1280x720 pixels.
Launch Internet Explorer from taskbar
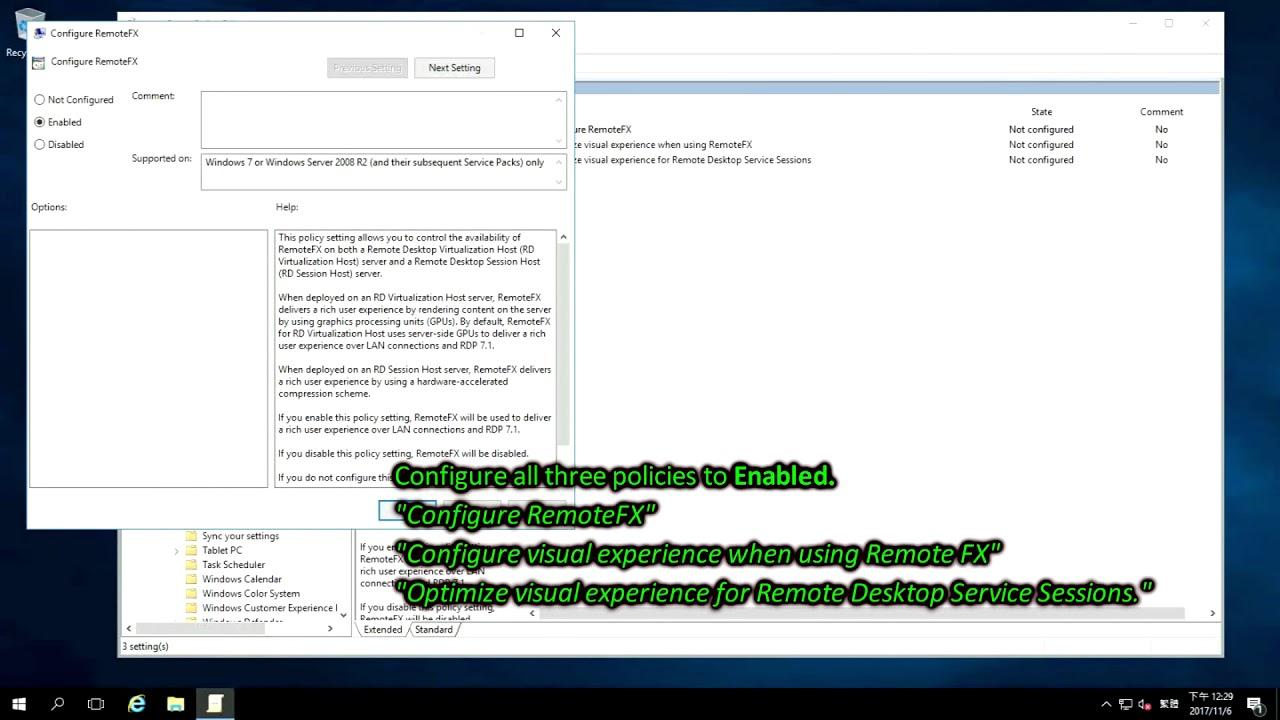click(137, 704)
